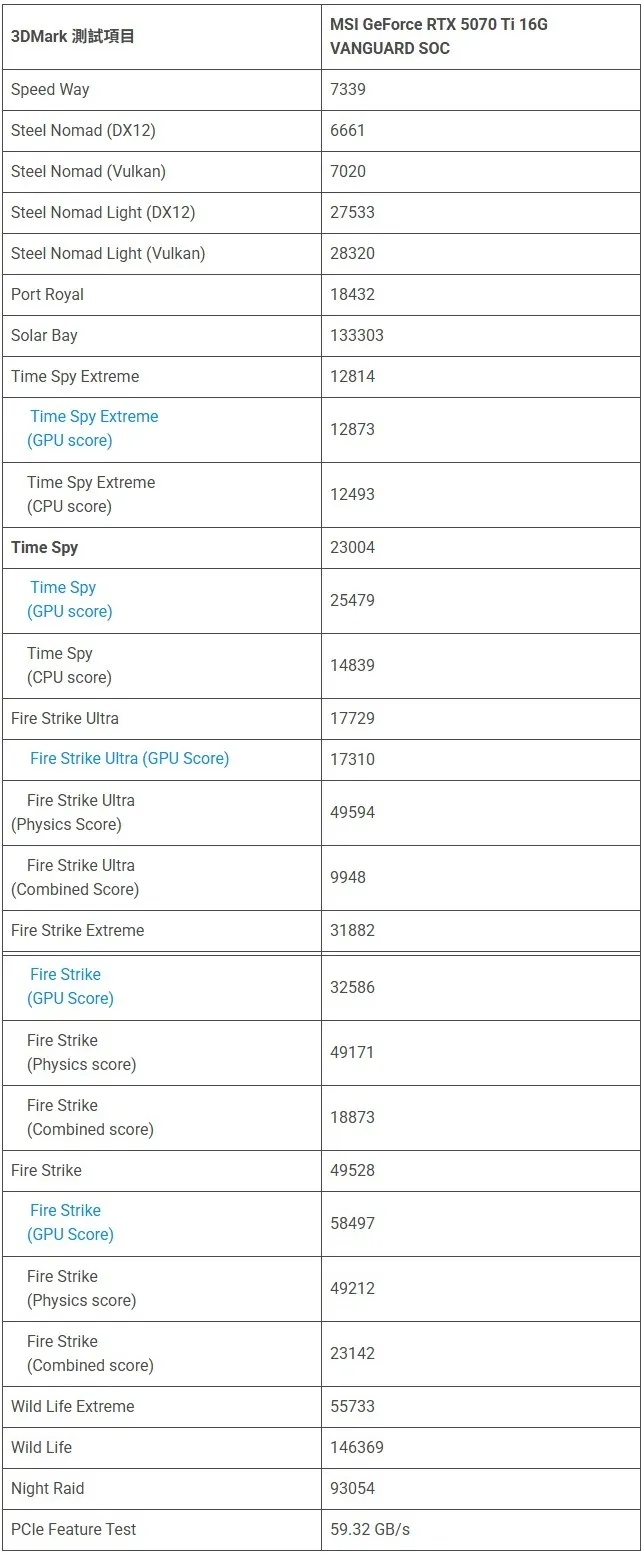642x1555 pixels.
Task: Click the Wild Life Extreme row label
Action: point(72,1407)
